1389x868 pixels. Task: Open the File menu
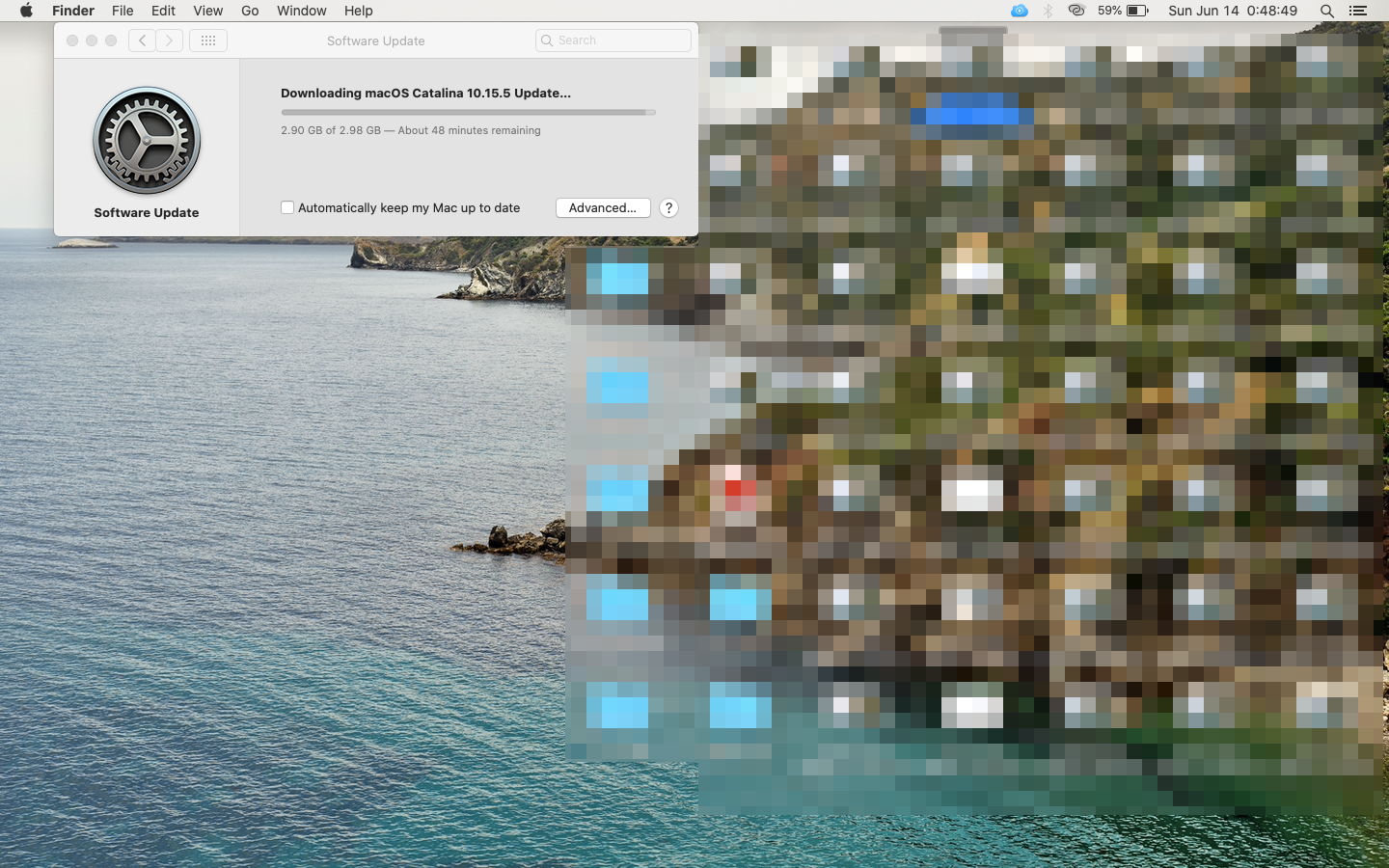pyautogui.click(x=123, y=11)
